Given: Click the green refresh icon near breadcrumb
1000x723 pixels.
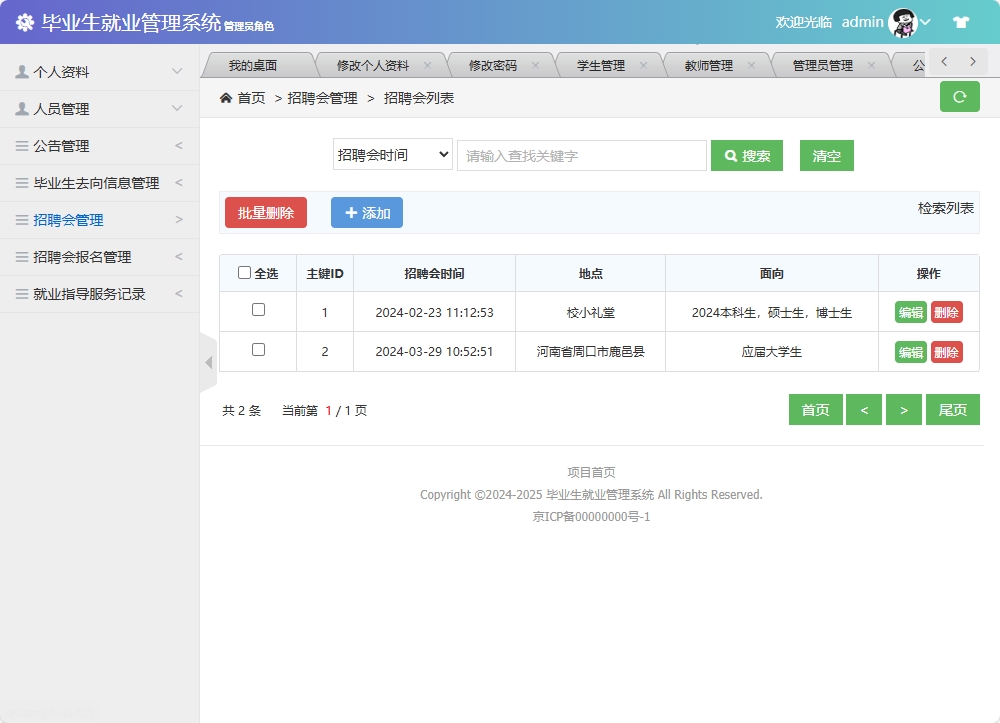Looking at the screenshot, I should coord(959,97).
